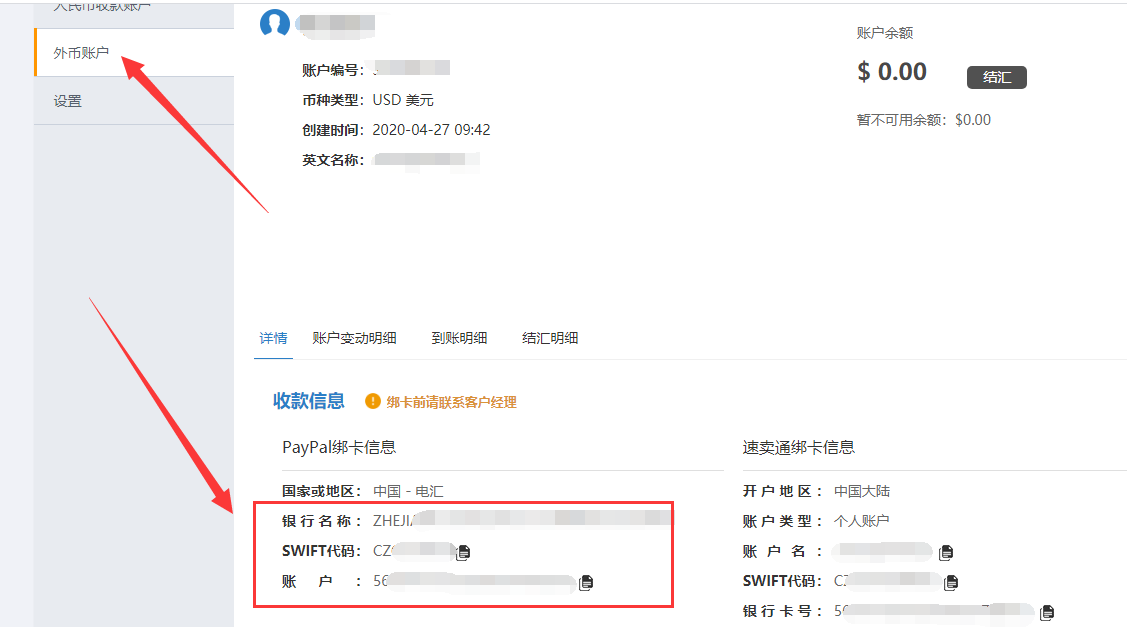Copy the PayPal SWIFT代码 value
The height and width of the screenshot is (627, 1127).
pos(464,552)
